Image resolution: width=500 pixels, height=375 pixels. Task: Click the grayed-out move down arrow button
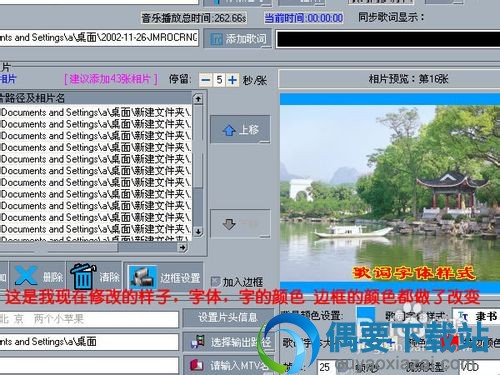pos(240,224)
